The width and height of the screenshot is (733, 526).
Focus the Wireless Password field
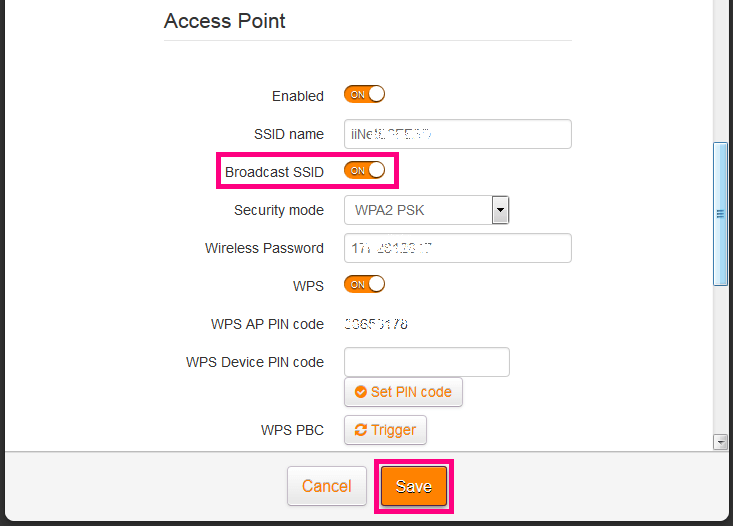[457, 248]
